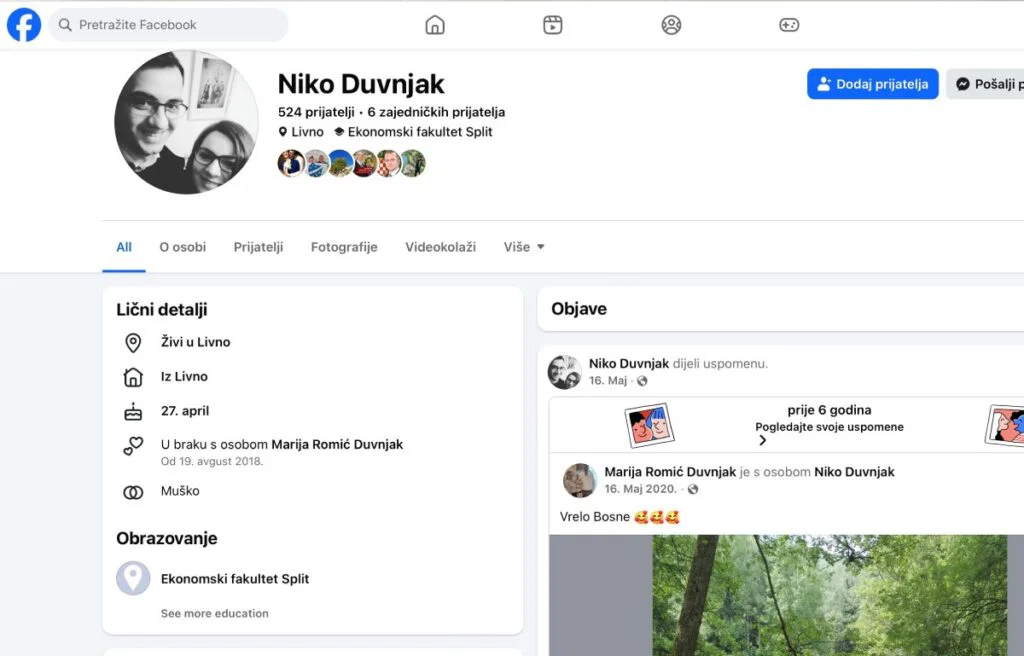The width and height of the screenshot is (1024, 656).
Task: Click the hearts relationship icon
Action: (x=133, y=446)
